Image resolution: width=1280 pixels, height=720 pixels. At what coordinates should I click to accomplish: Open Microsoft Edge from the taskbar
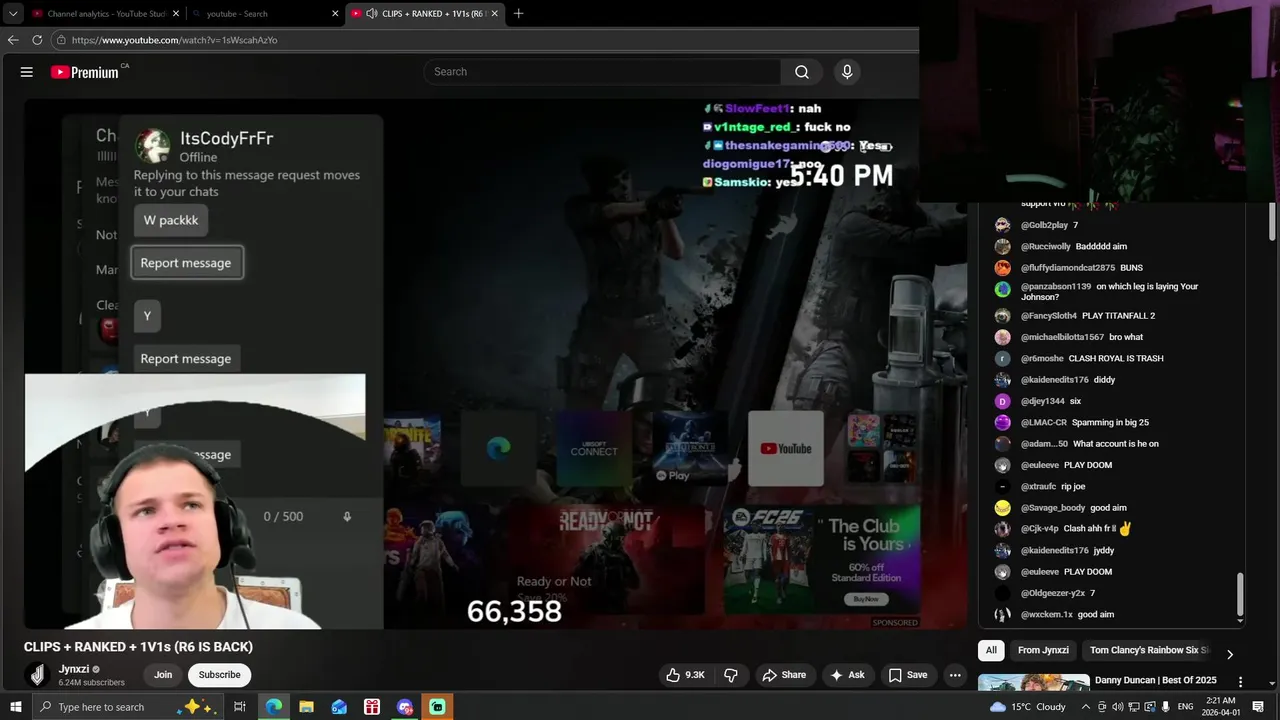point(273,707)
